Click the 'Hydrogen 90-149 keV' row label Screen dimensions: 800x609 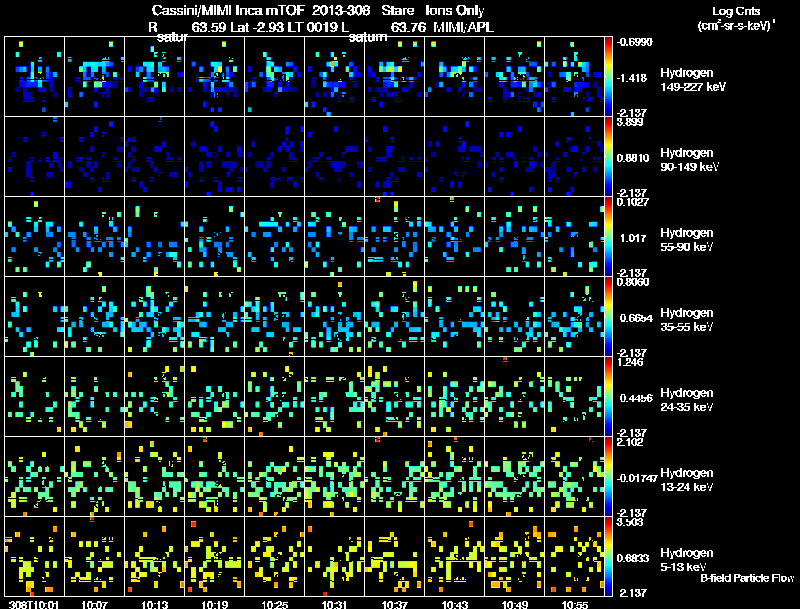coord(690,160)
